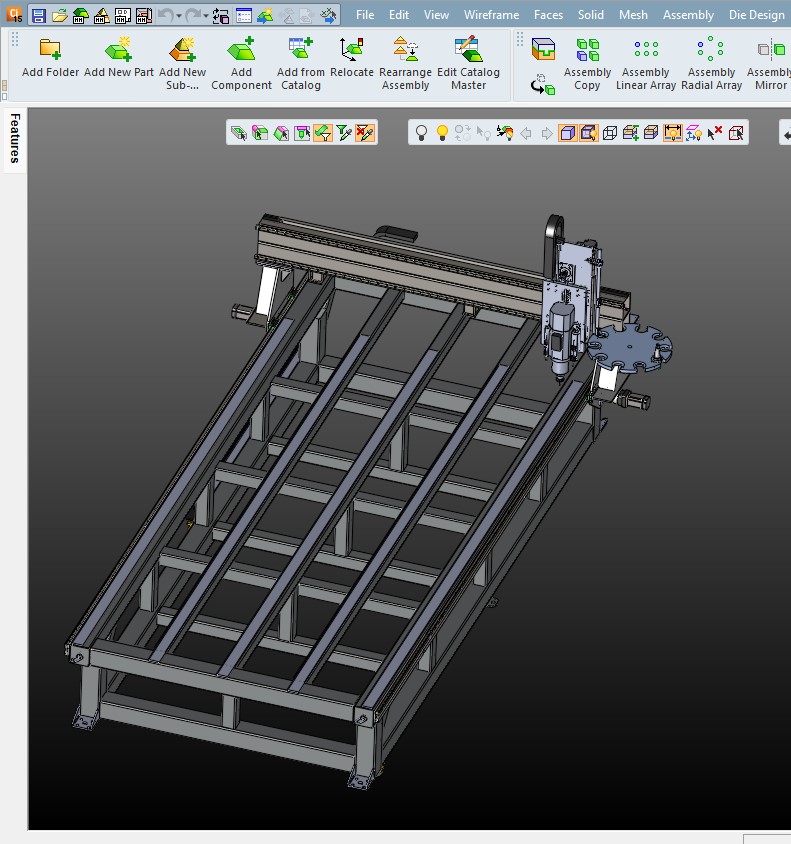This screenshot has width=791, height=844.
Task: Toggle the shaded display mode cube
Action: click(567, 133)
